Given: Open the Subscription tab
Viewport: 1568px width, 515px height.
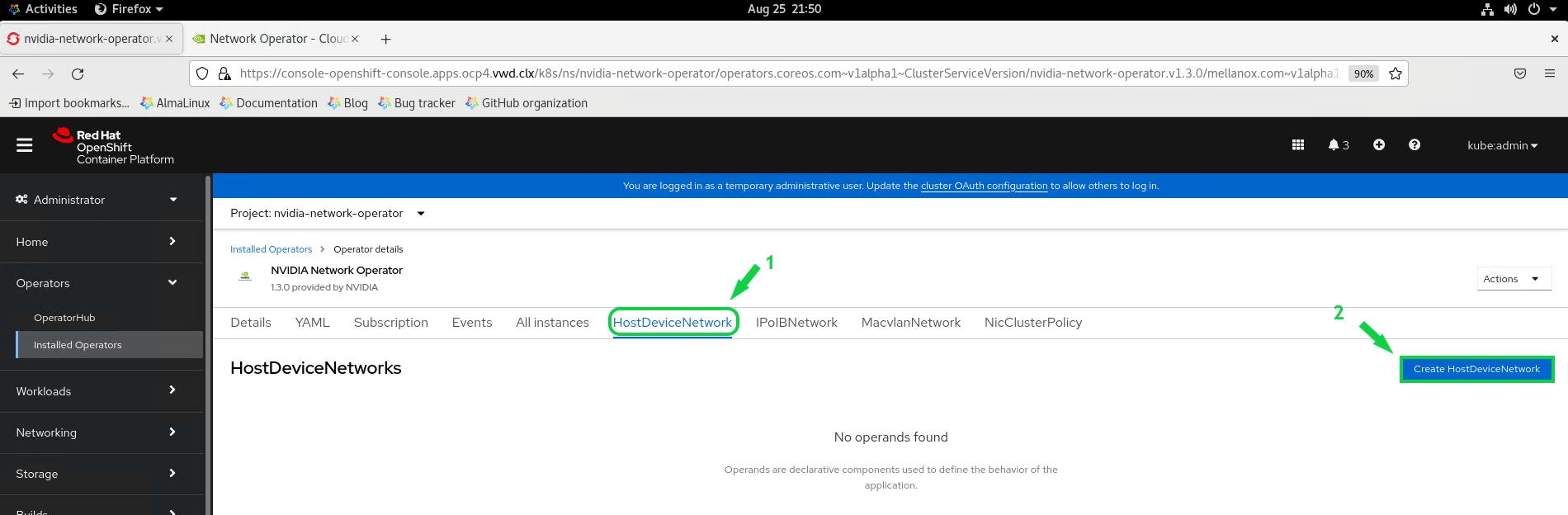Looking at the screenshot, I should pyautogui.click(x=391, y=323).
